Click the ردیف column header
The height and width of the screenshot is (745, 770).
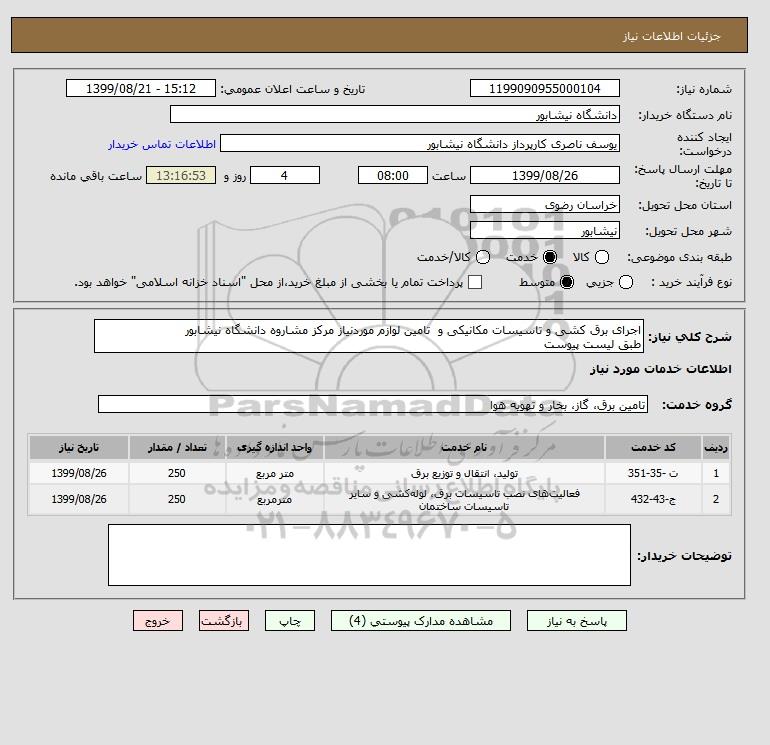716,447
